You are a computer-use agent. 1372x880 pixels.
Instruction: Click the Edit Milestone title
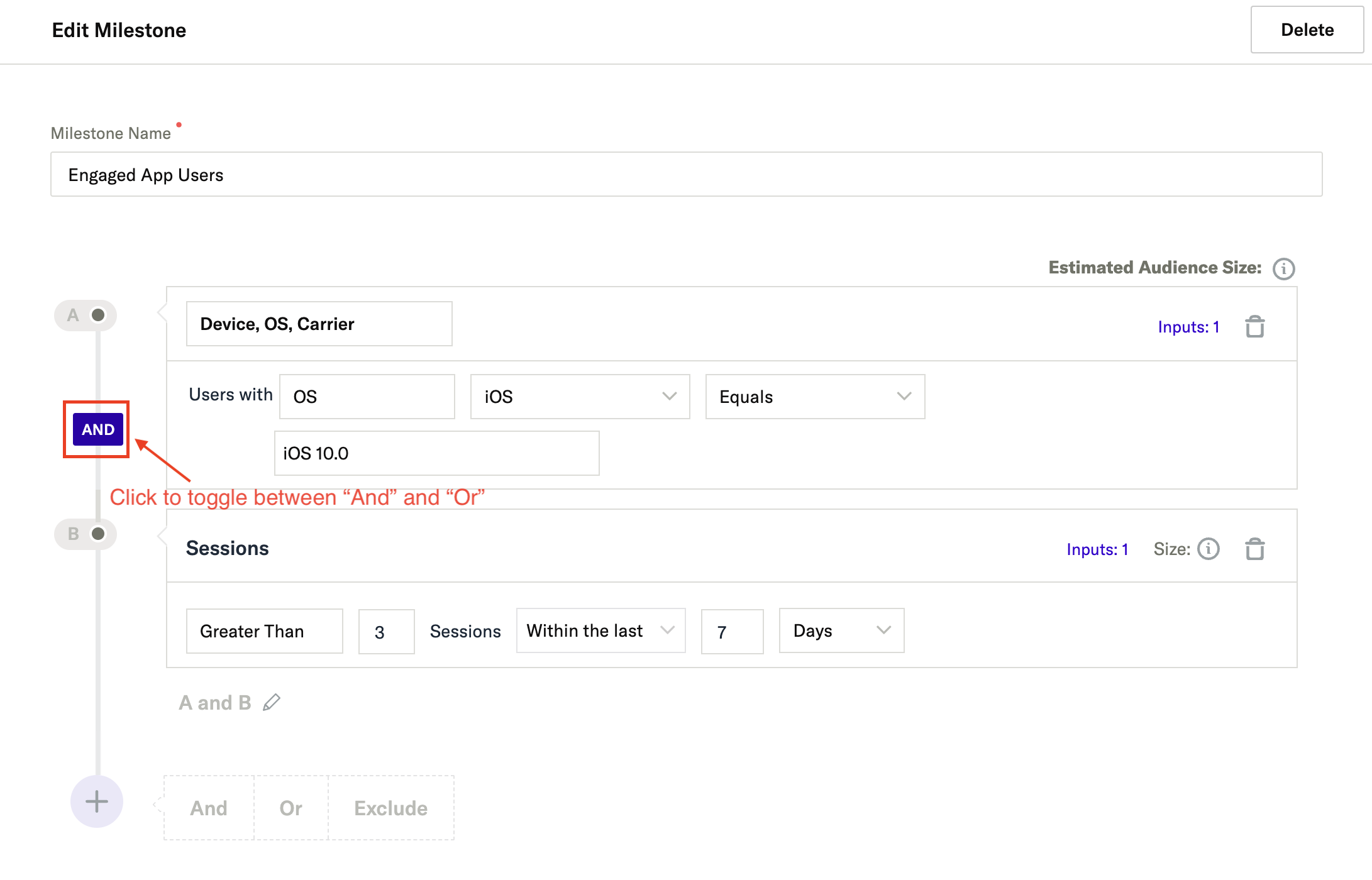click(119, 30)
